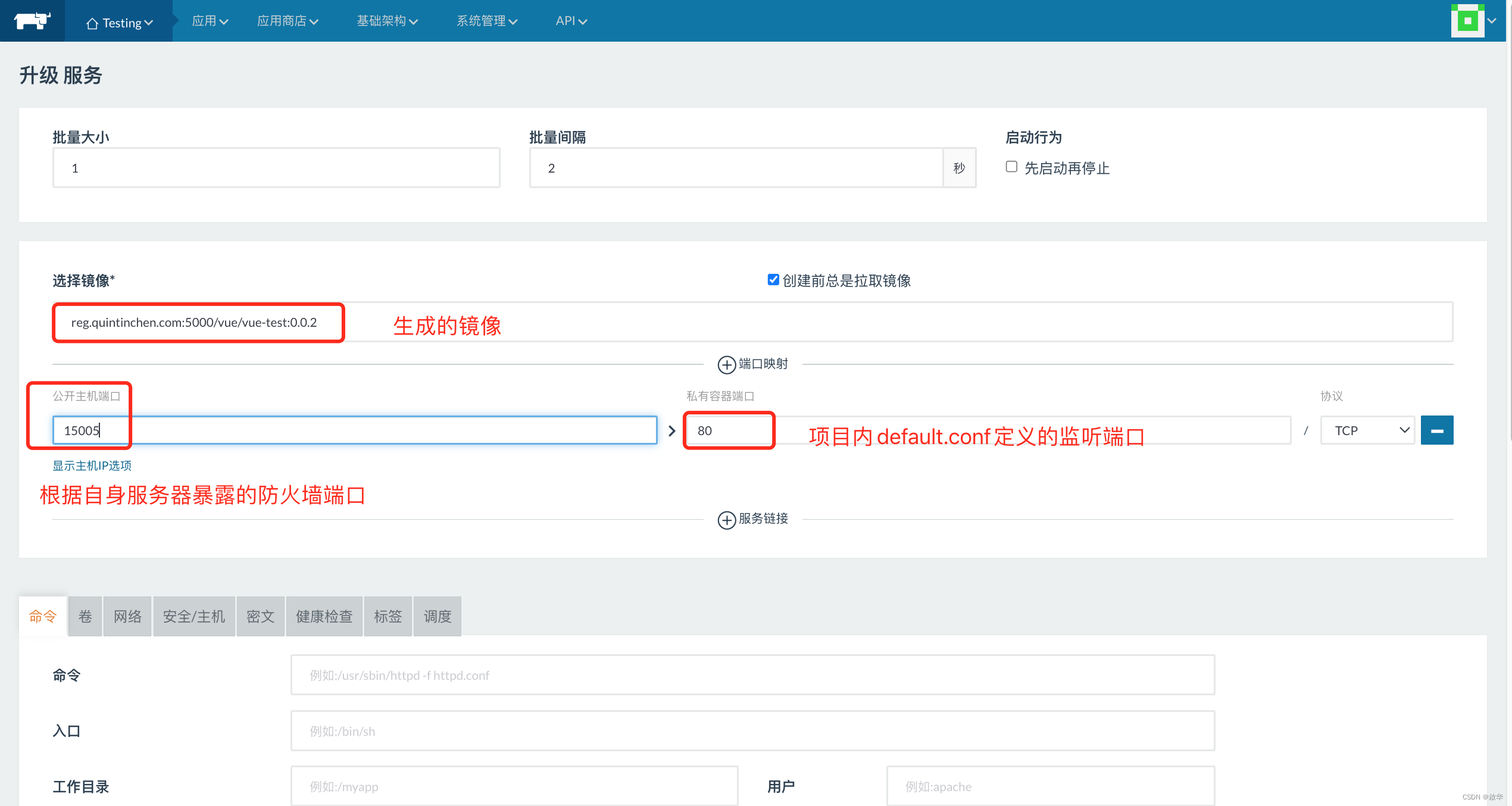Screen dimensions: 1512x806
Task: Expand the user account dropdown arrow
Action: [1492, 21]
